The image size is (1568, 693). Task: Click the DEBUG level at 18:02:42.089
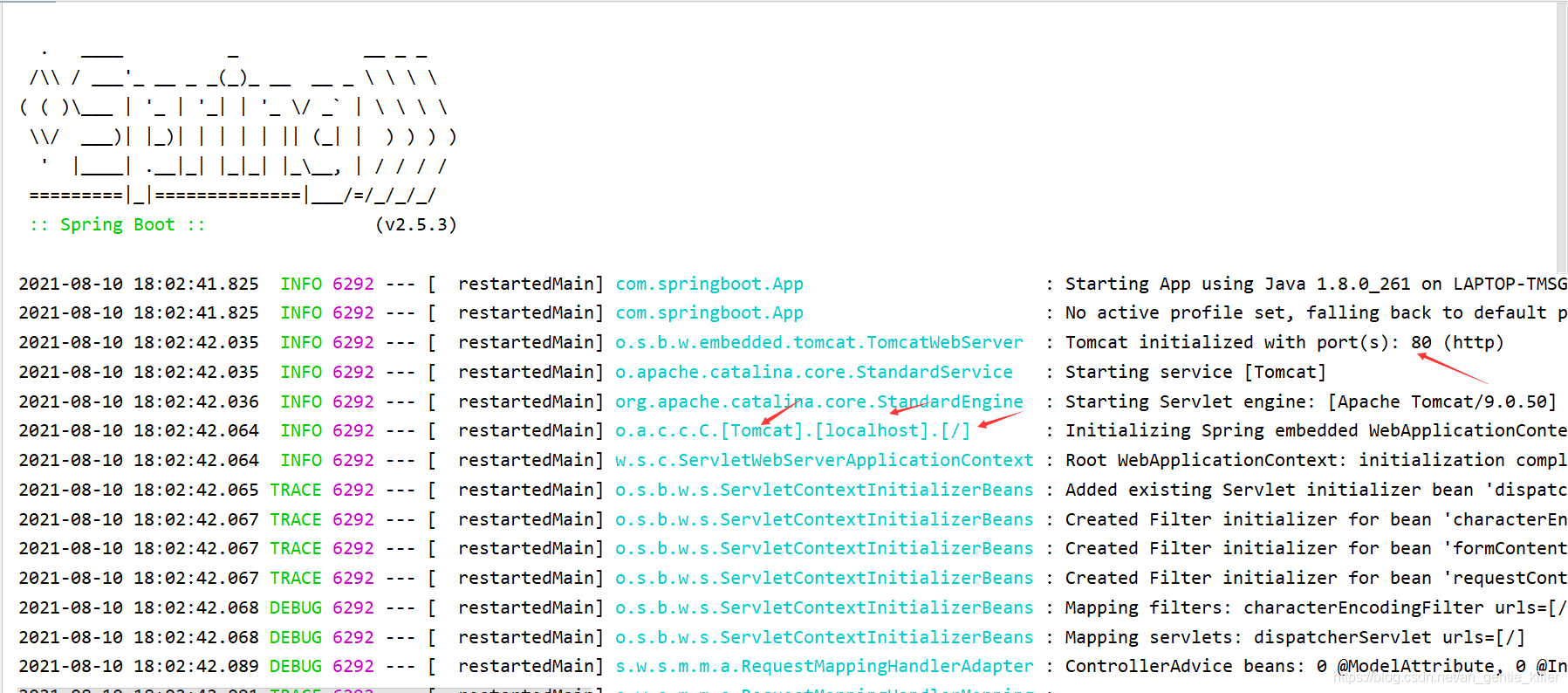296,666
